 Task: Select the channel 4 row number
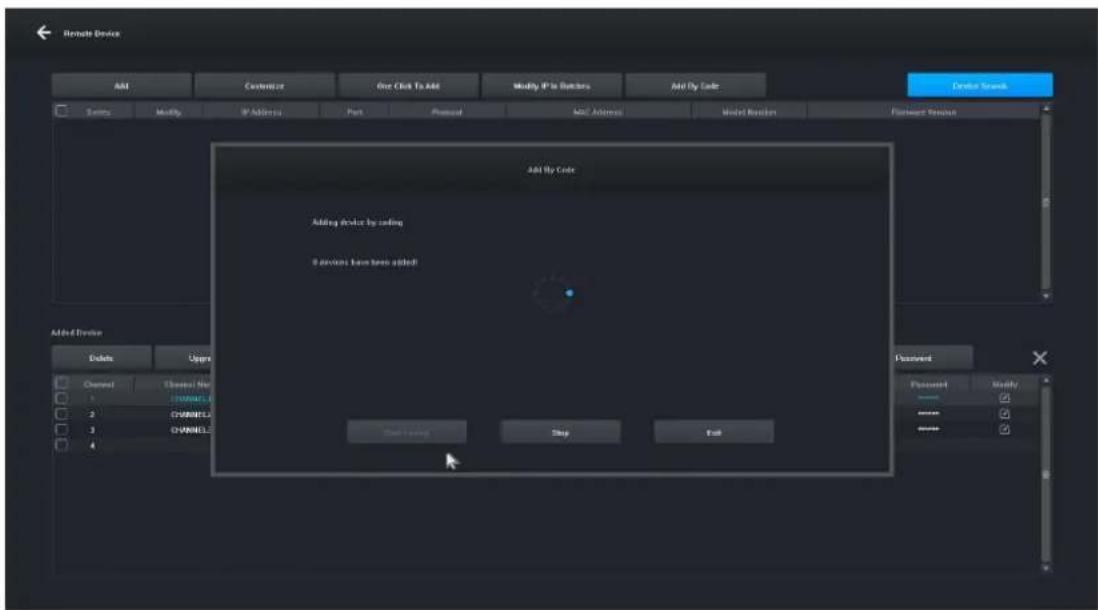point(92,445)
